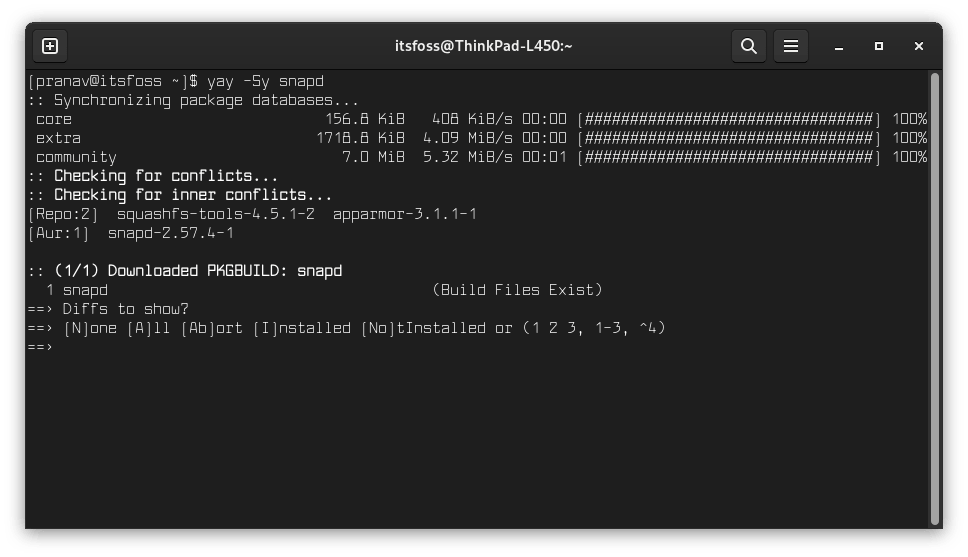Close the terminal window
The image size is (968, 557).
tap(919, 46)
